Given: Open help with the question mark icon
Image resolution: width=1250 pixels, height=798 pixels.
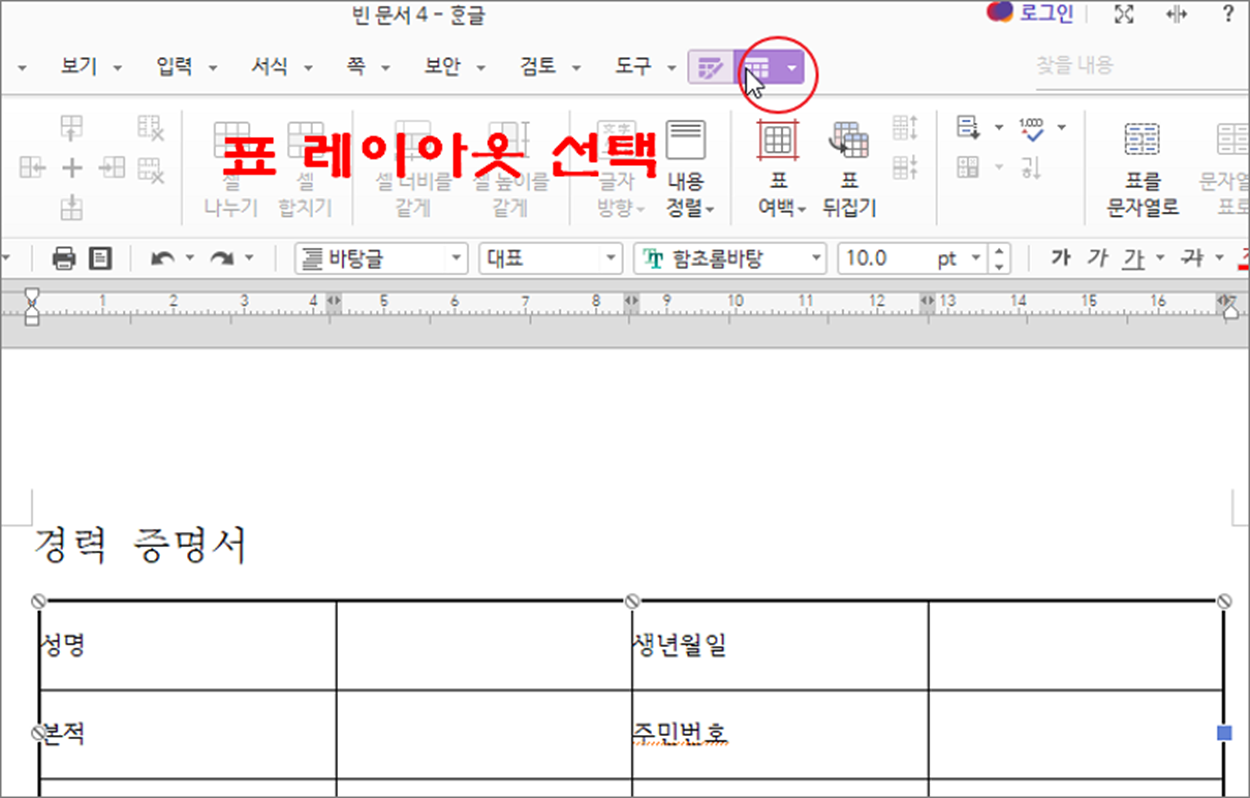Looking at the screenshot, I should pos(1228,14).
